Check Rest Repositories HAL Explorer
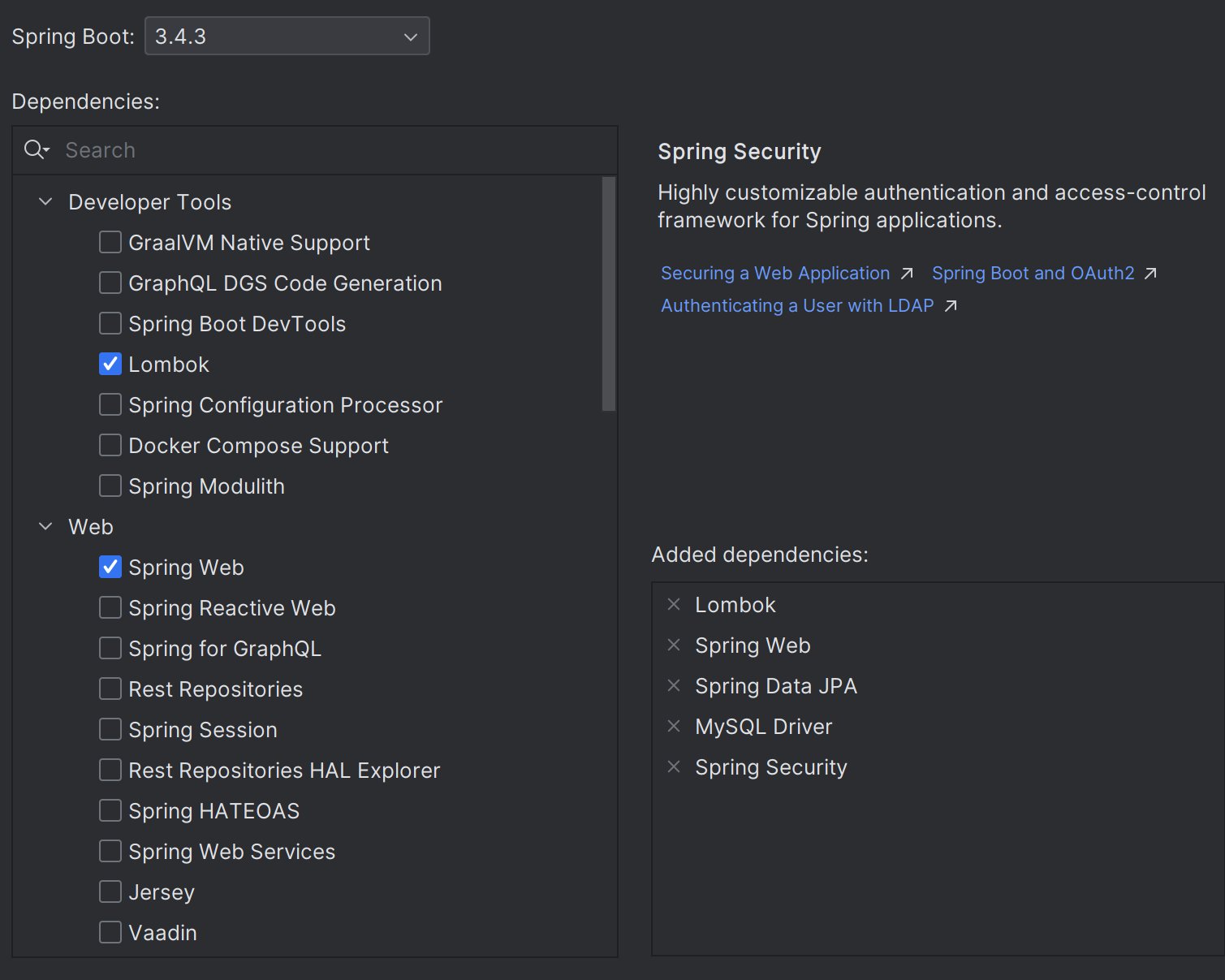 pyautogui.click(x=110, y=770)
